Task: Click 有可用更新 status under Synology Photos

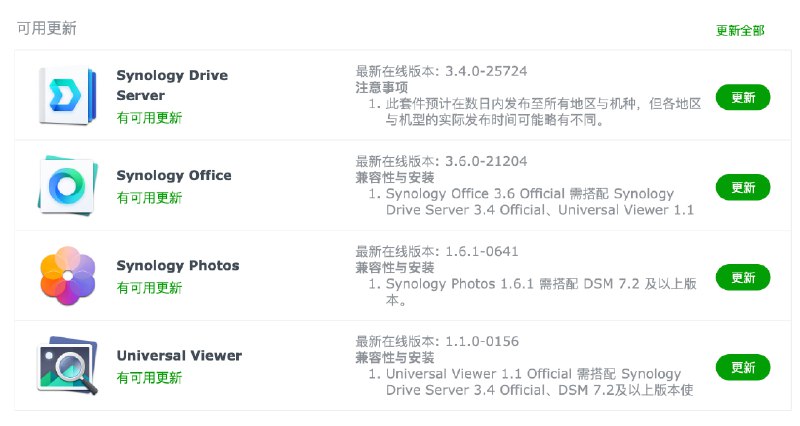Action: click(x=150, y=288)
